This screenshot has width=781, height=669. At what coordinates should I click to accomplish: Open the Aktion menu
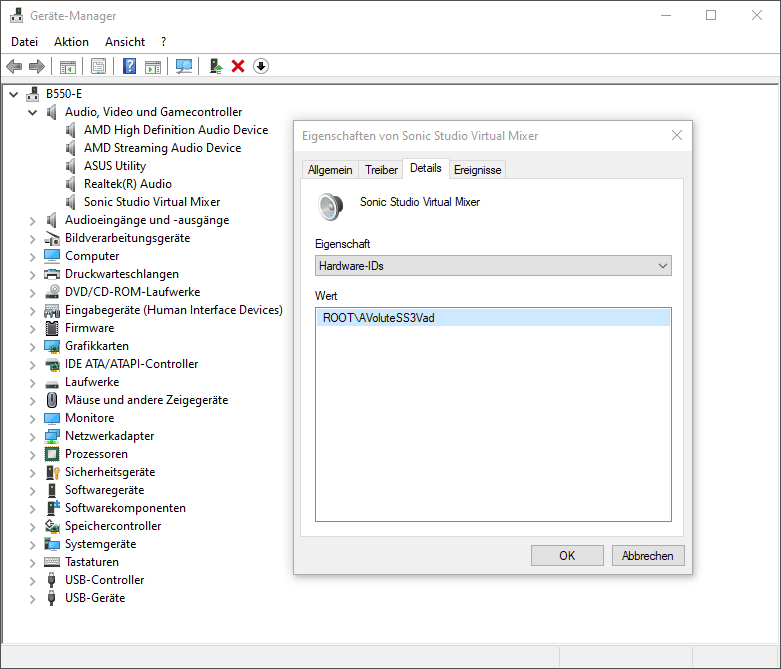71,42
